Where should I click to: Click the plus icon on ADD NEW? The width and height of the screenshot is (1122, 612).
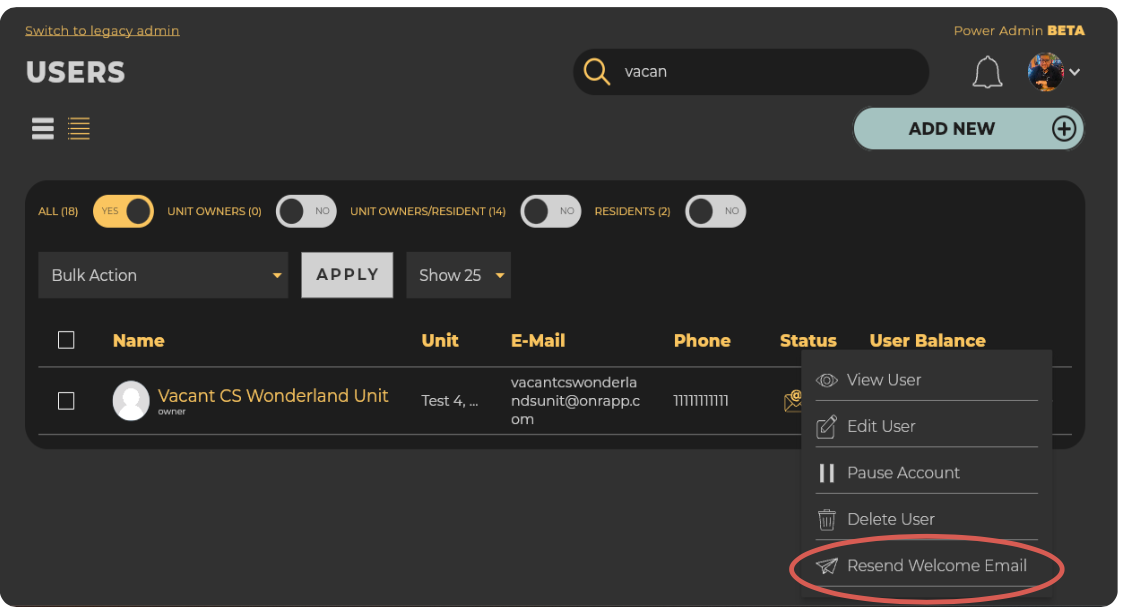(x=1064, y=128)
